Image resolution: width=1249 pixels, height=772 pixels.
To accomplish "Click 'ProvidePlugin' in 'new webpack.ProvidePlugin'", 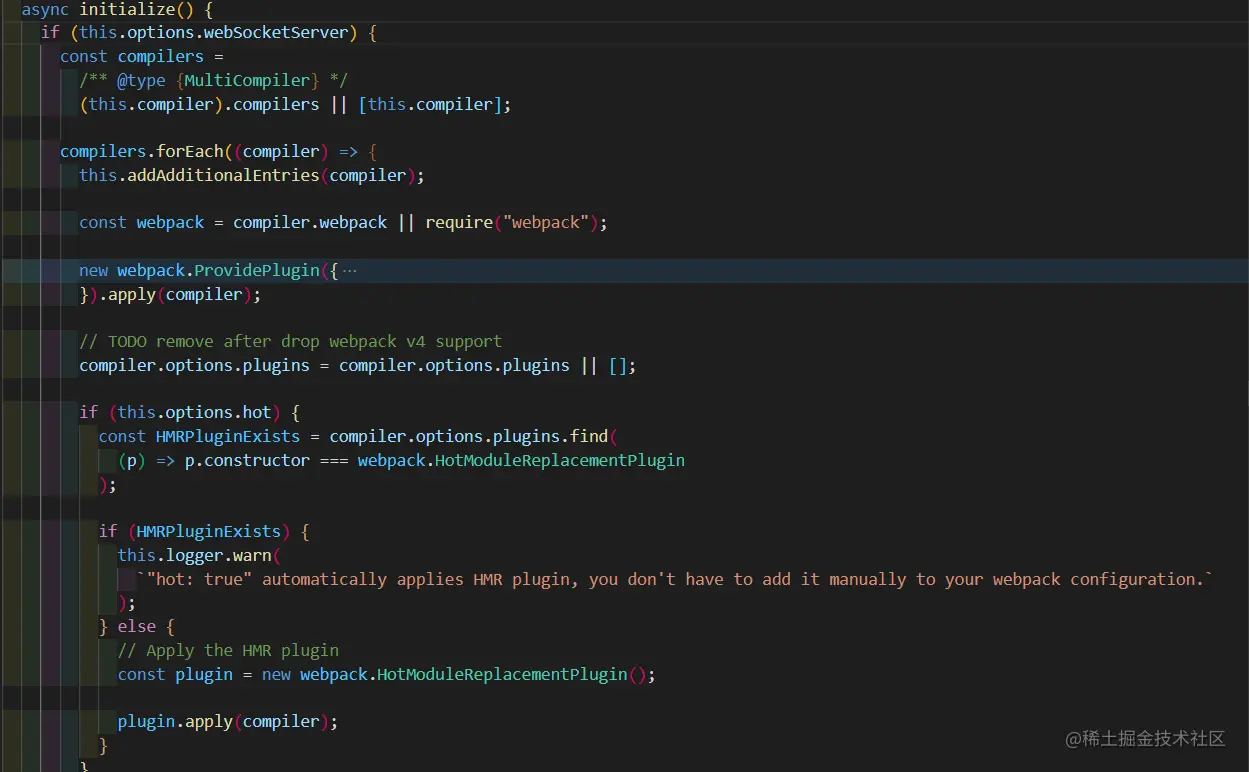I will click(x=257, y=271).
